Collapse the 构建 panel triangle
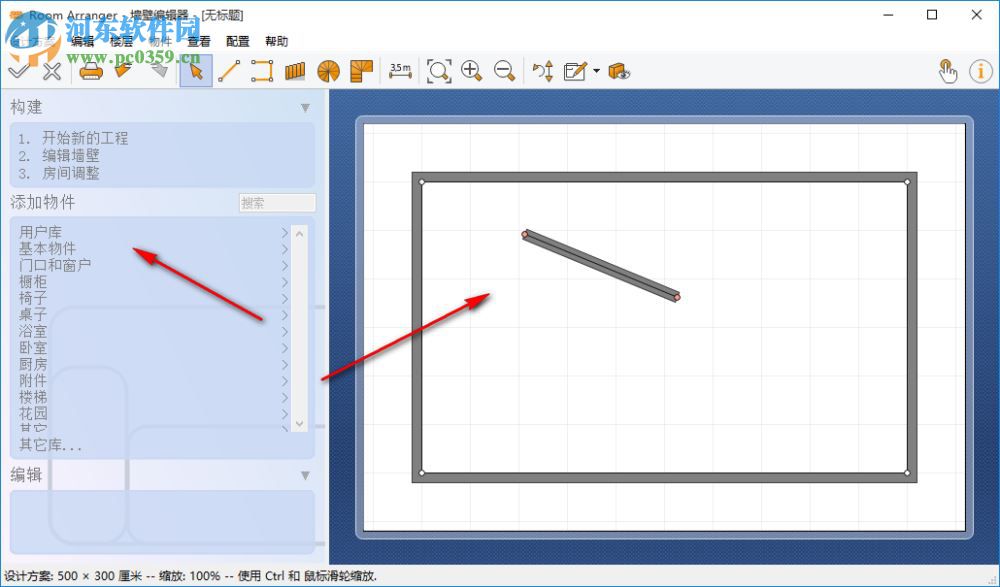Screen dimensions: 1000x587 tap(305, 108)
